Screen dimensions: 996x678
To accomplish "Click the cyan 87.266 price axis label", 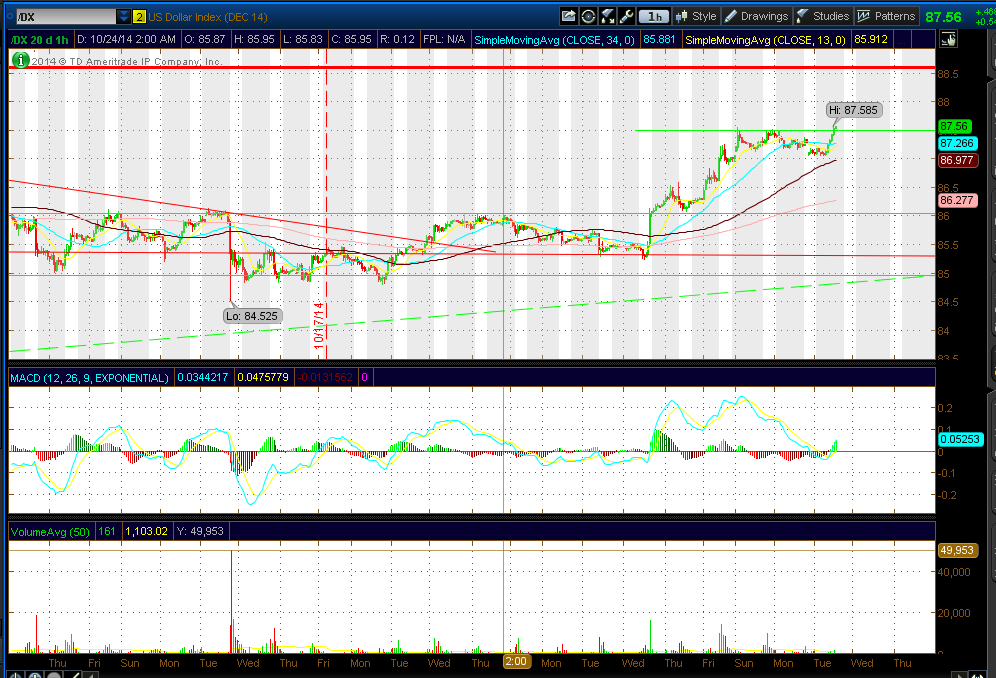I will tap(957, 143).
